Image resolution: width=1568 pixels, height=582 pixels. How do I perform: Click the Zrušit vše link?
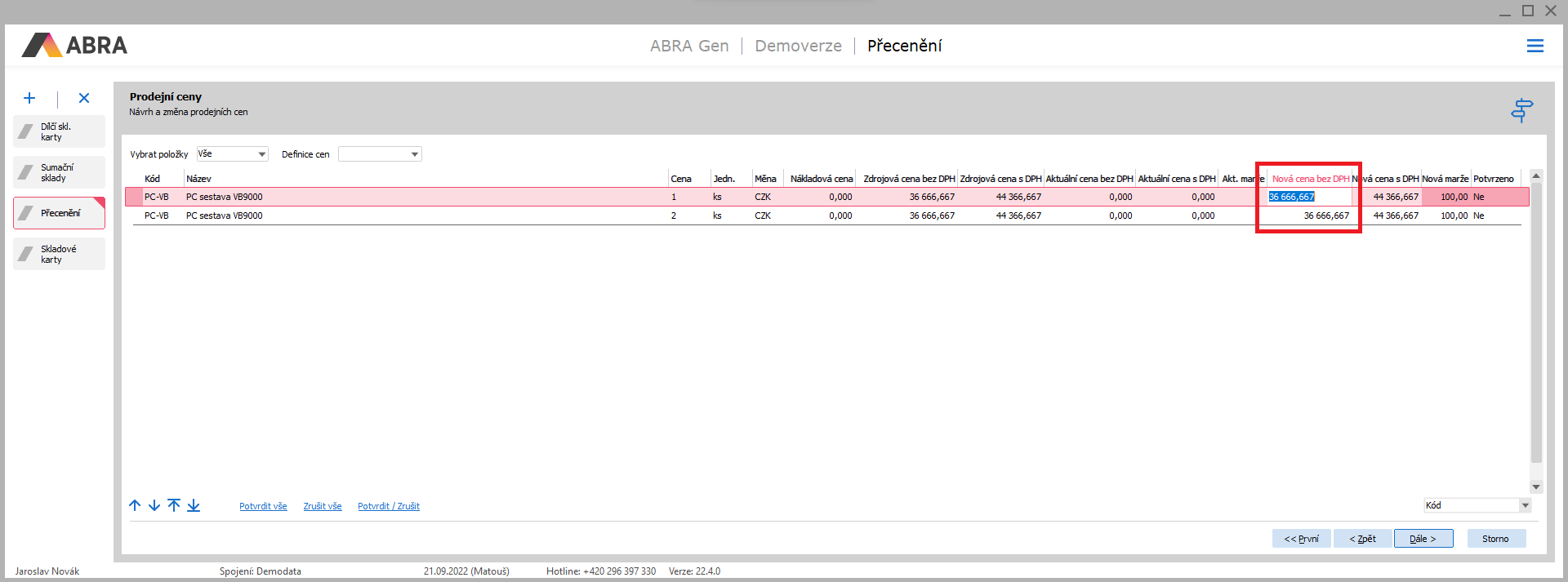[x=323, y=506]
